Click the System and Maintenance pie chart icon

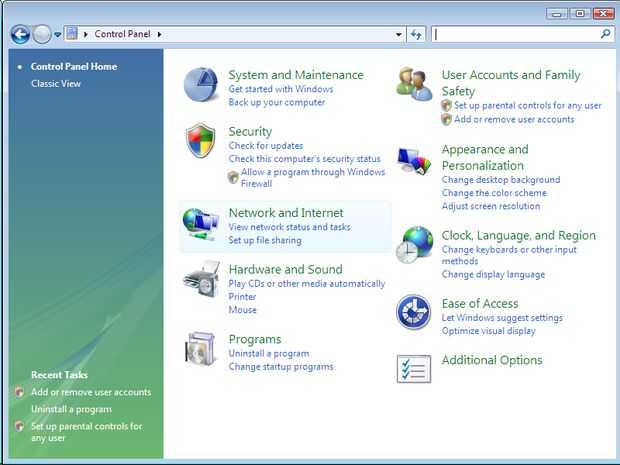click(200, 84)
